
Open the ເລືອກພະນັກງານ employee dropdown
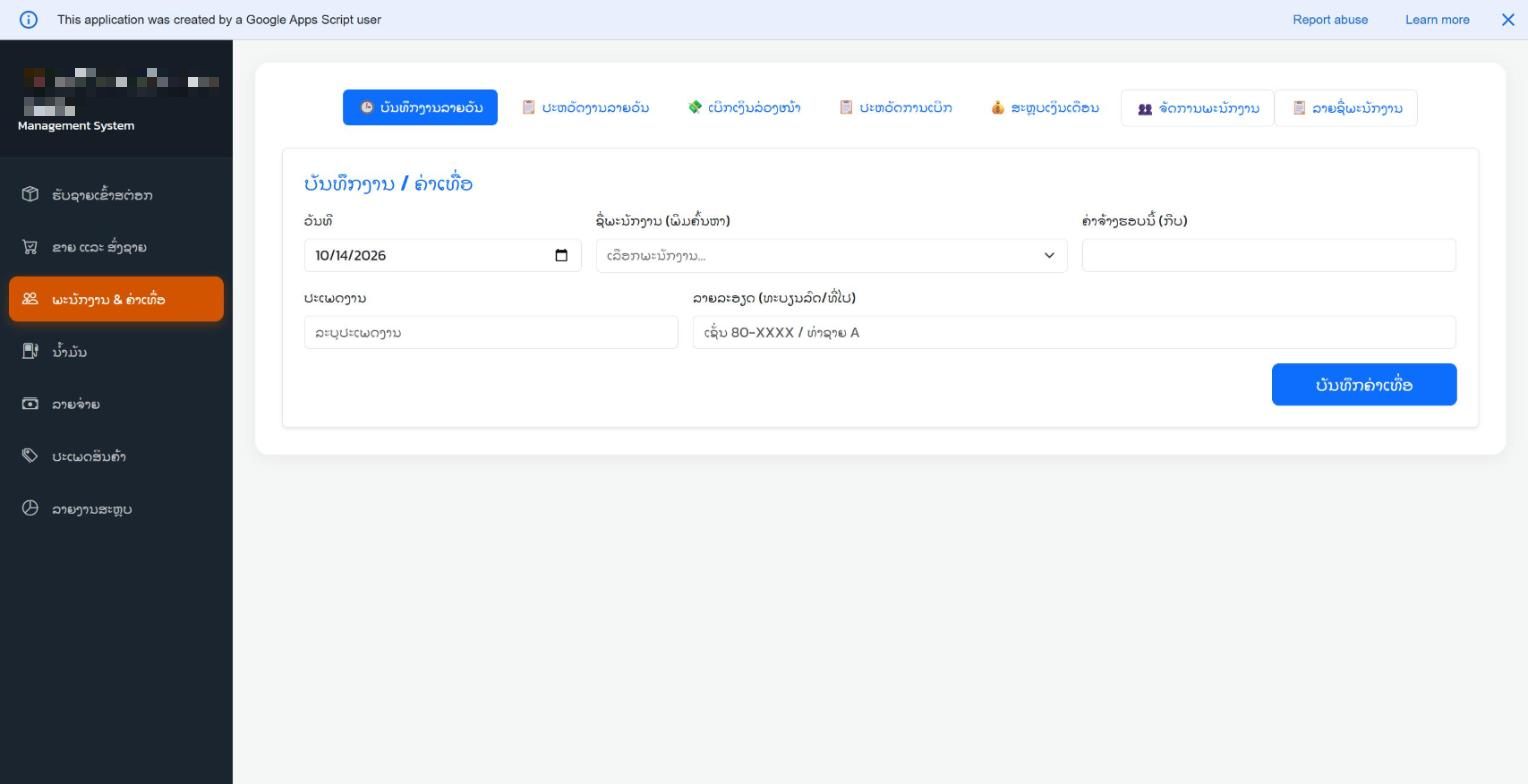point(831,255)
